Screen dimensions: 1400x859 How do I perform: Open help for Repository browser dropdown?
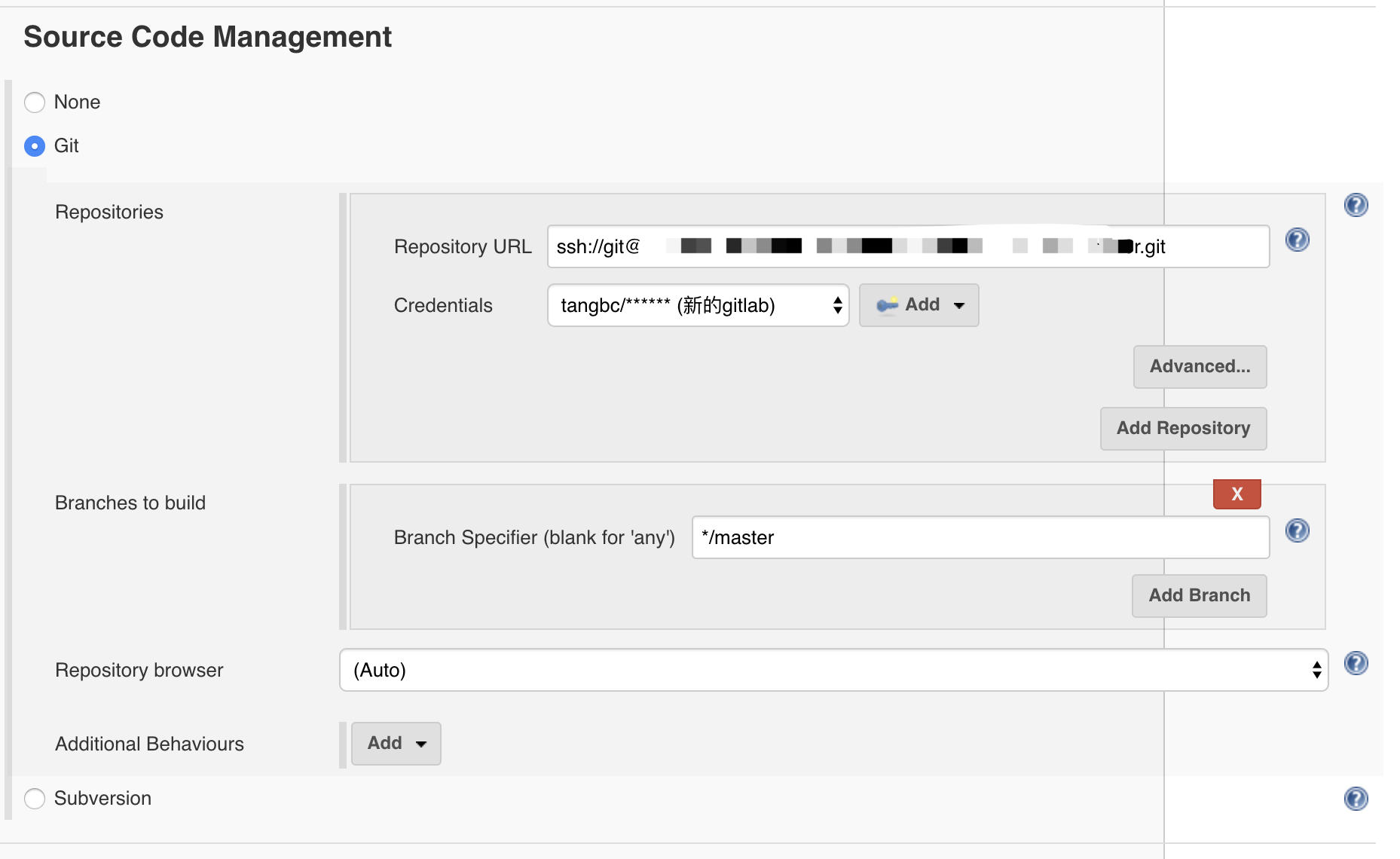(1356, 663)
